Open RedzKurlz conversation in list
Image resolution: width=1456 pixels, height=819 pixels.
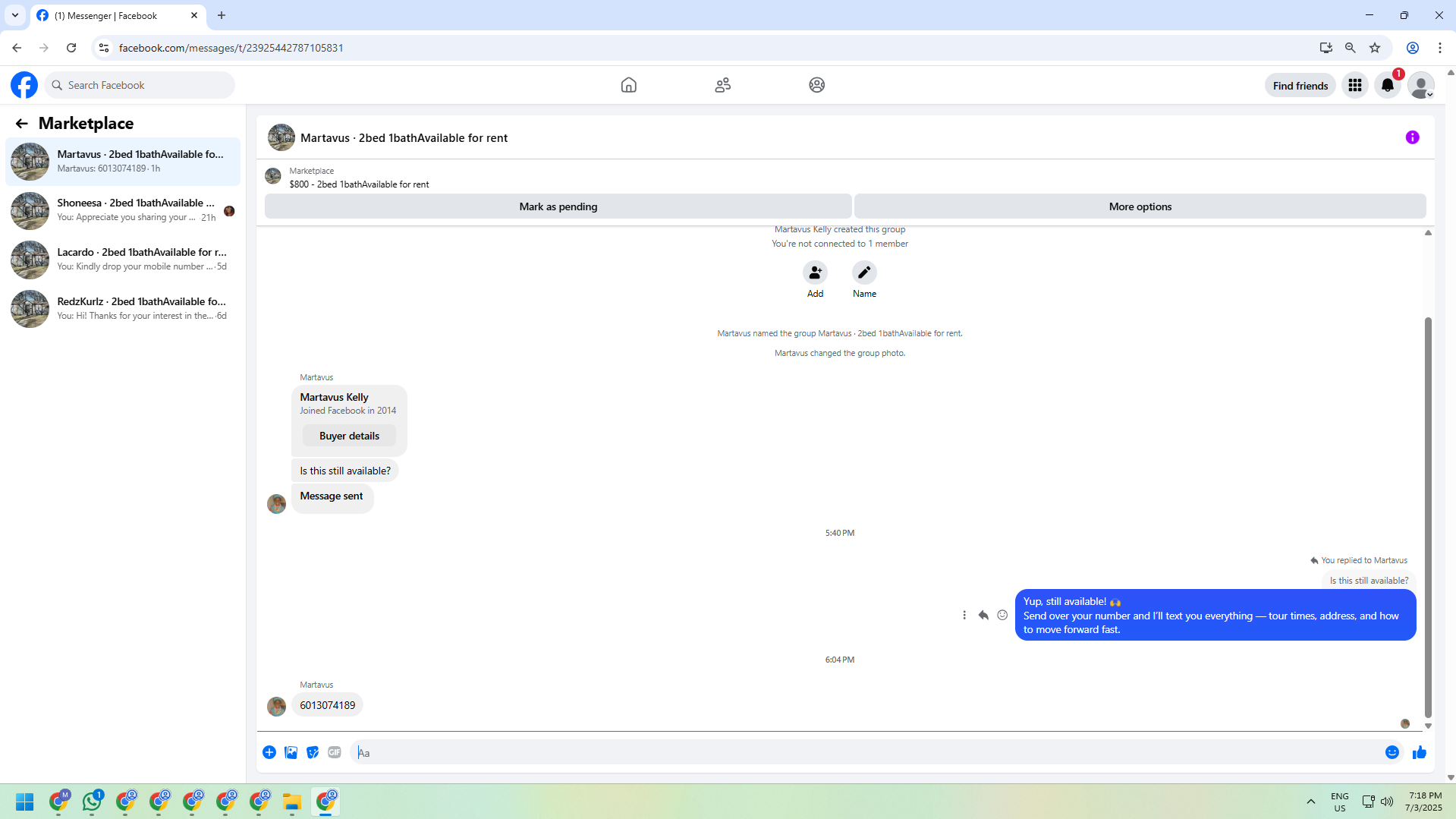123,309
